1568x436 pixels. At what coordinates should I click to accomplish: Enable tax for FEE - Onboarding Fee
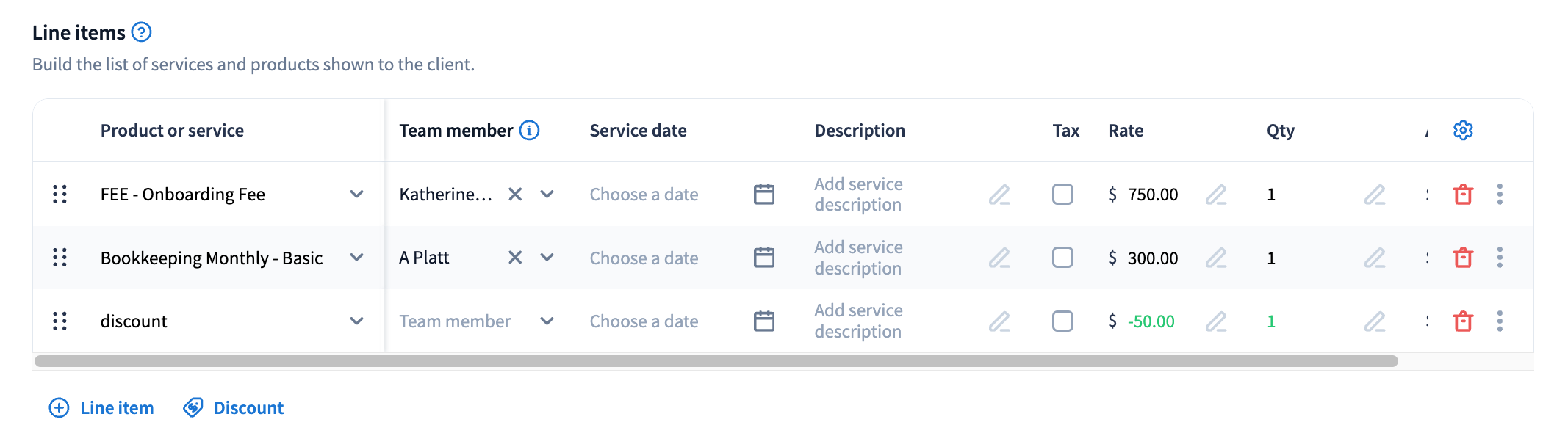[1062, 195]
